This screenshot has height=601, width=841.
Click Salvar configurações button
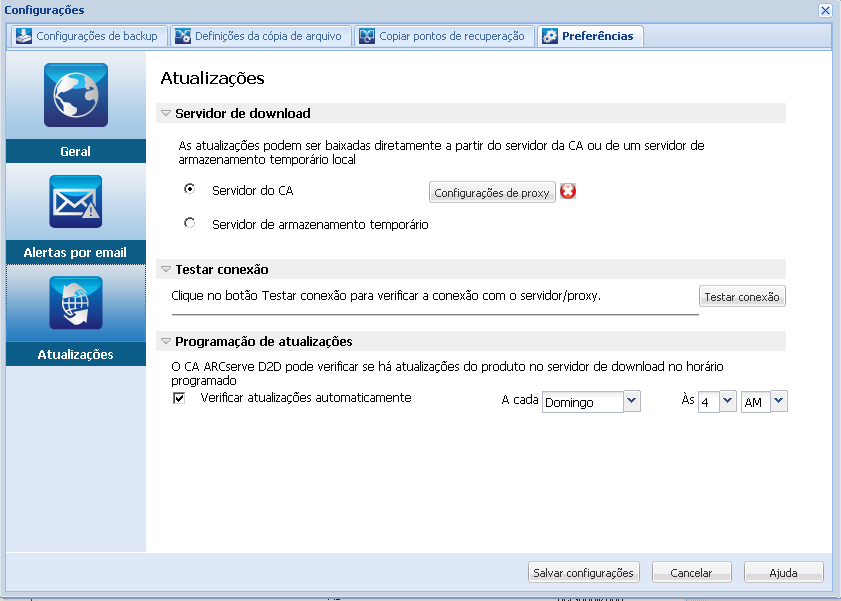(584, 572)
